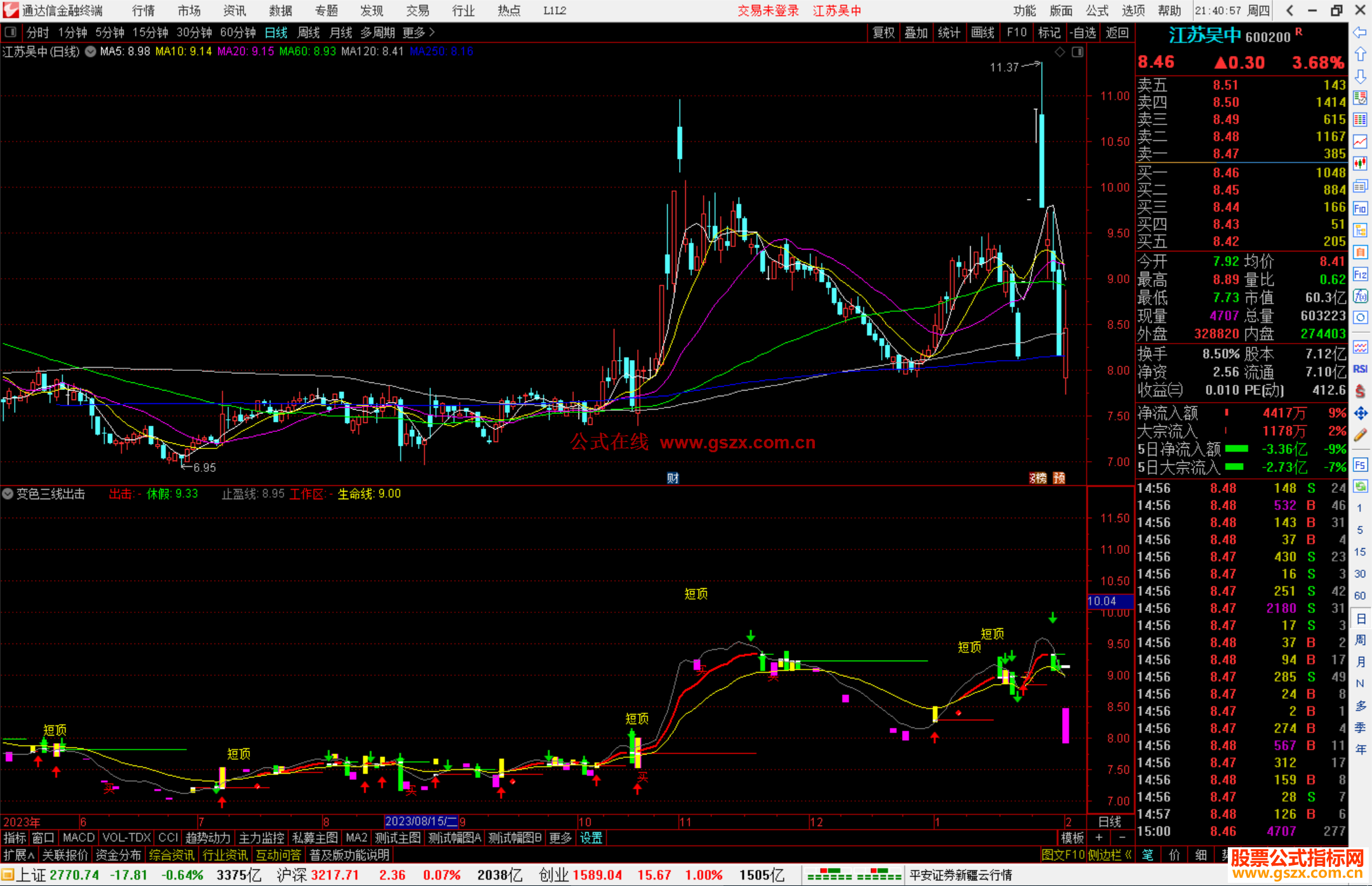Click the trend line chart sidebar icon
The image size is (1372, 886).
(x=1360, y=142)
